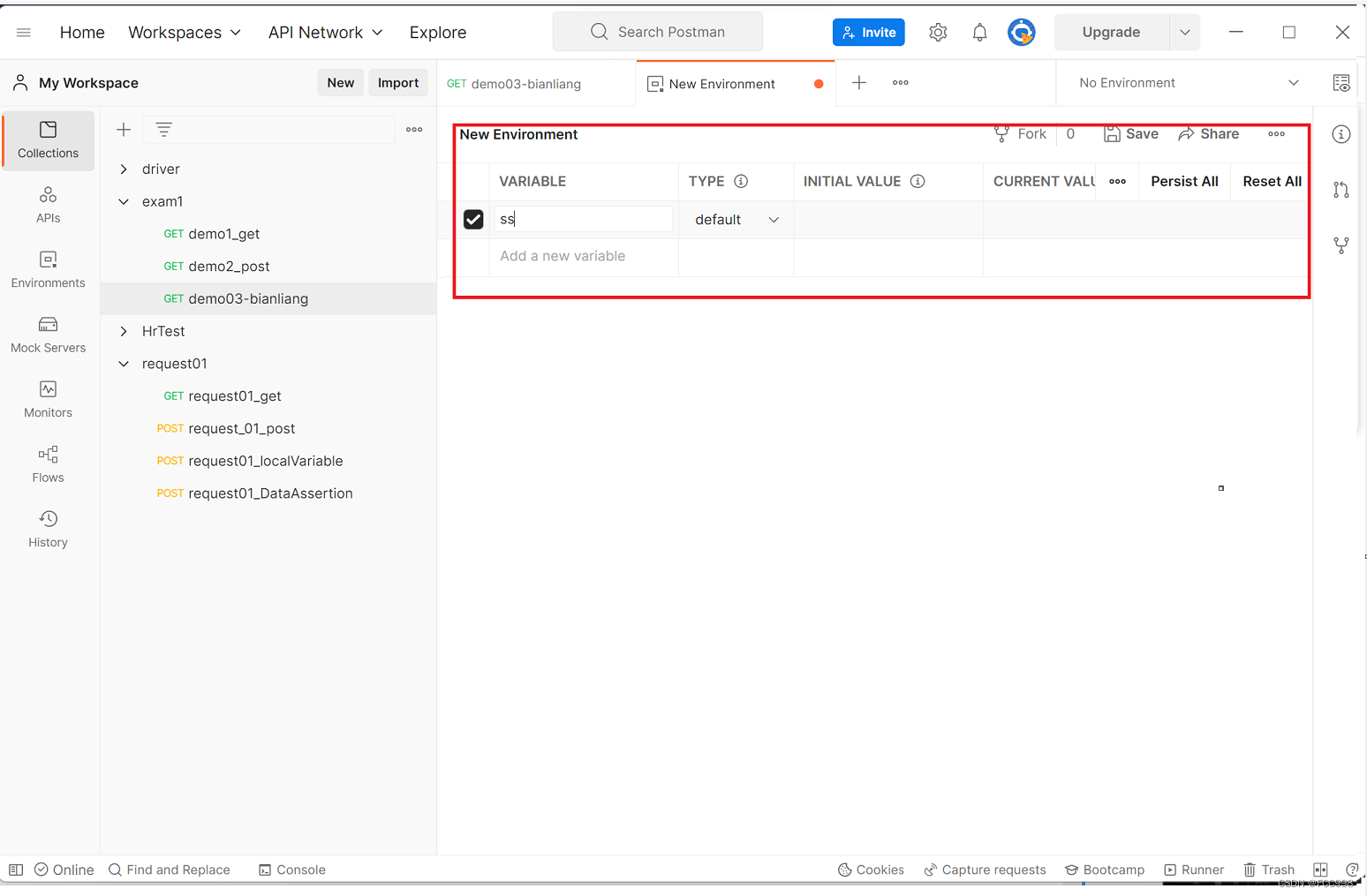Screen dimensions: 1367x896
Task: Open the user avatar menu
Action: [1022, 33]
